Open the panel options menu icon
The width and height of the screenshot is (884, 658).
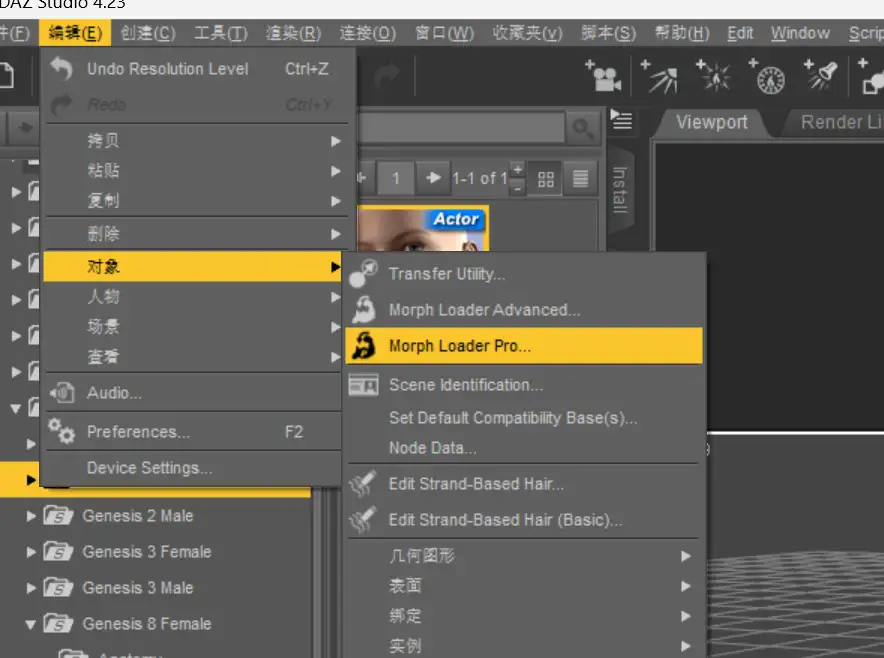621,120
